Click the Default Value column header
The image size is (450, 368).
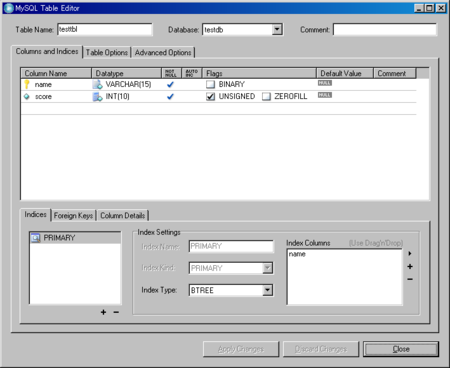click(345, 73)
